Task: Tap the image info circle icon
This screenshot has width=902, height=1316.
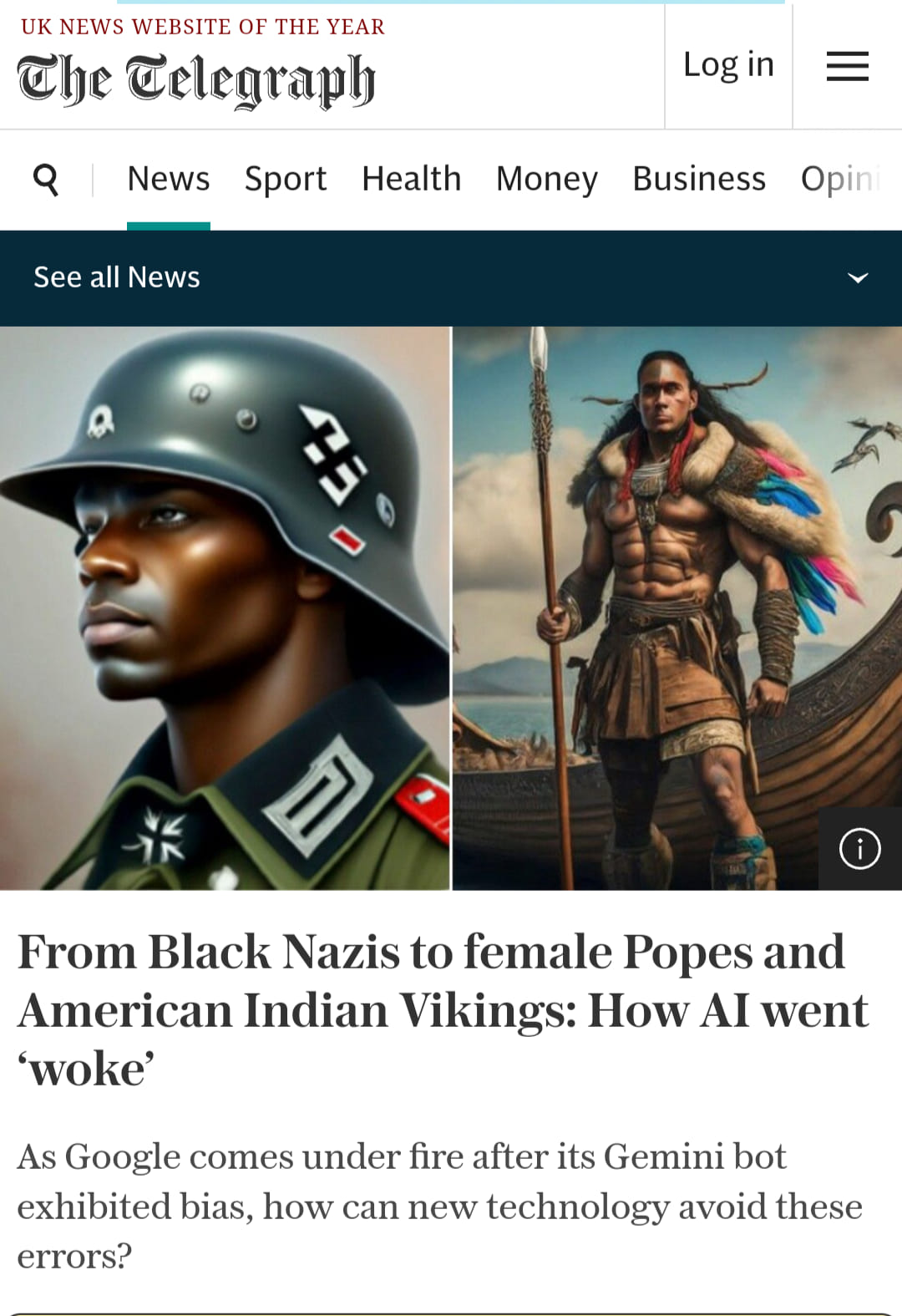Action: click(859, 848)
